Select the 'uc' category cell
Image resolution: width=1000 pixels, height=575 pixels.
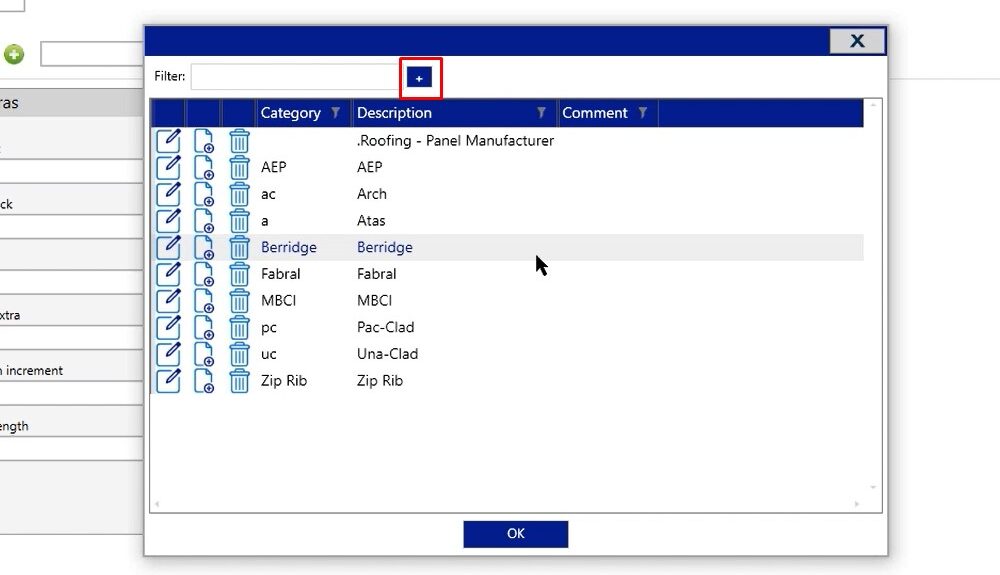(x=268, y=354)
